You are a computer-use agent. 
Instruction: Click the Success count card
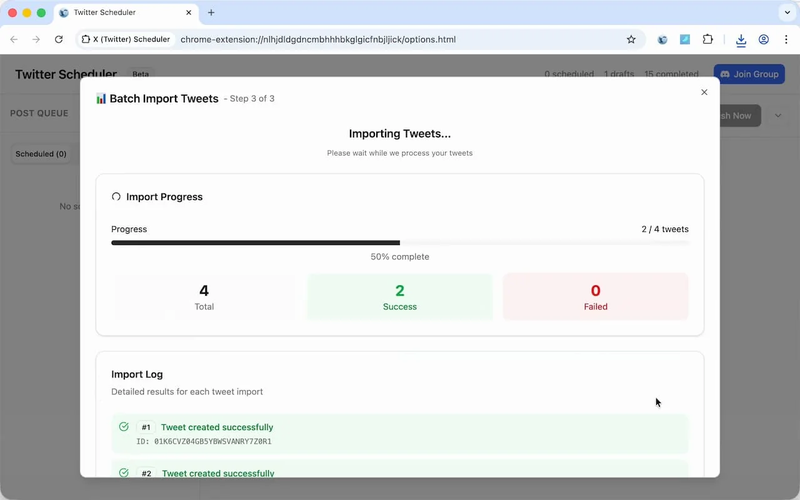[400, 297]
